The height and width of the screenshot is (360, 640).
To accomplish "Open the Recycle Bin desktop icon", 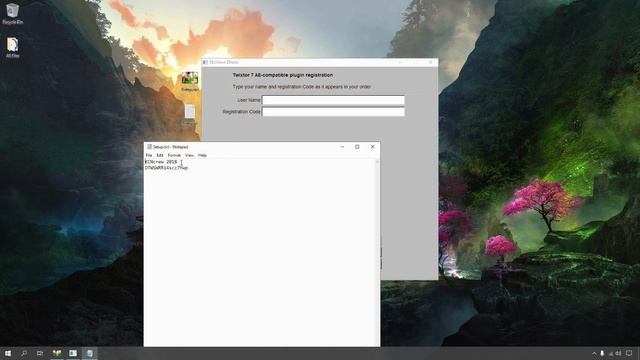I will click(12, 13).
